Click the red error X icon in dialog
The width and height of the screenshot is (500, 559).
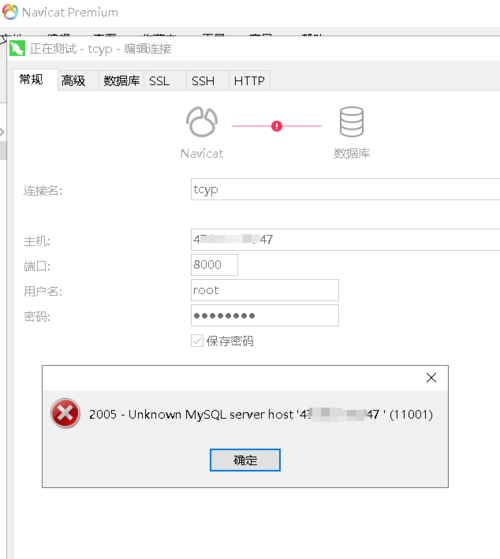(65, 413)
